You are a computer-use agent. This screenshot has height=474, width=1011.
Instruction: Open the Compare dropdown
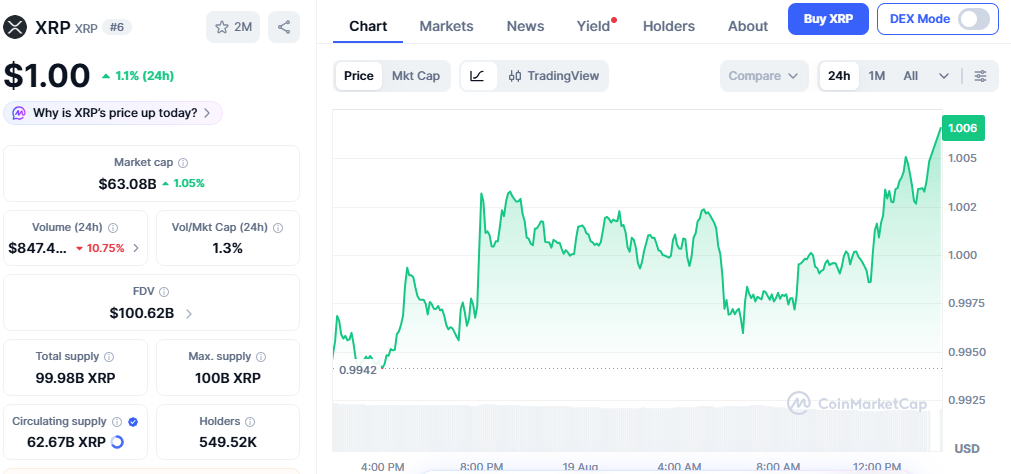[x=764, y=76]
